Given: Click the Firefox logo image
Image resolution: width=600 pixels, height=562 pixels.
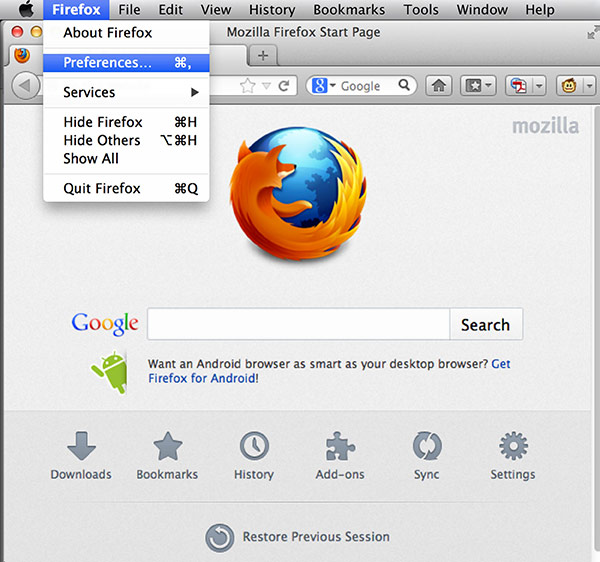Looking at the screenshot, I should click(298, 194).
